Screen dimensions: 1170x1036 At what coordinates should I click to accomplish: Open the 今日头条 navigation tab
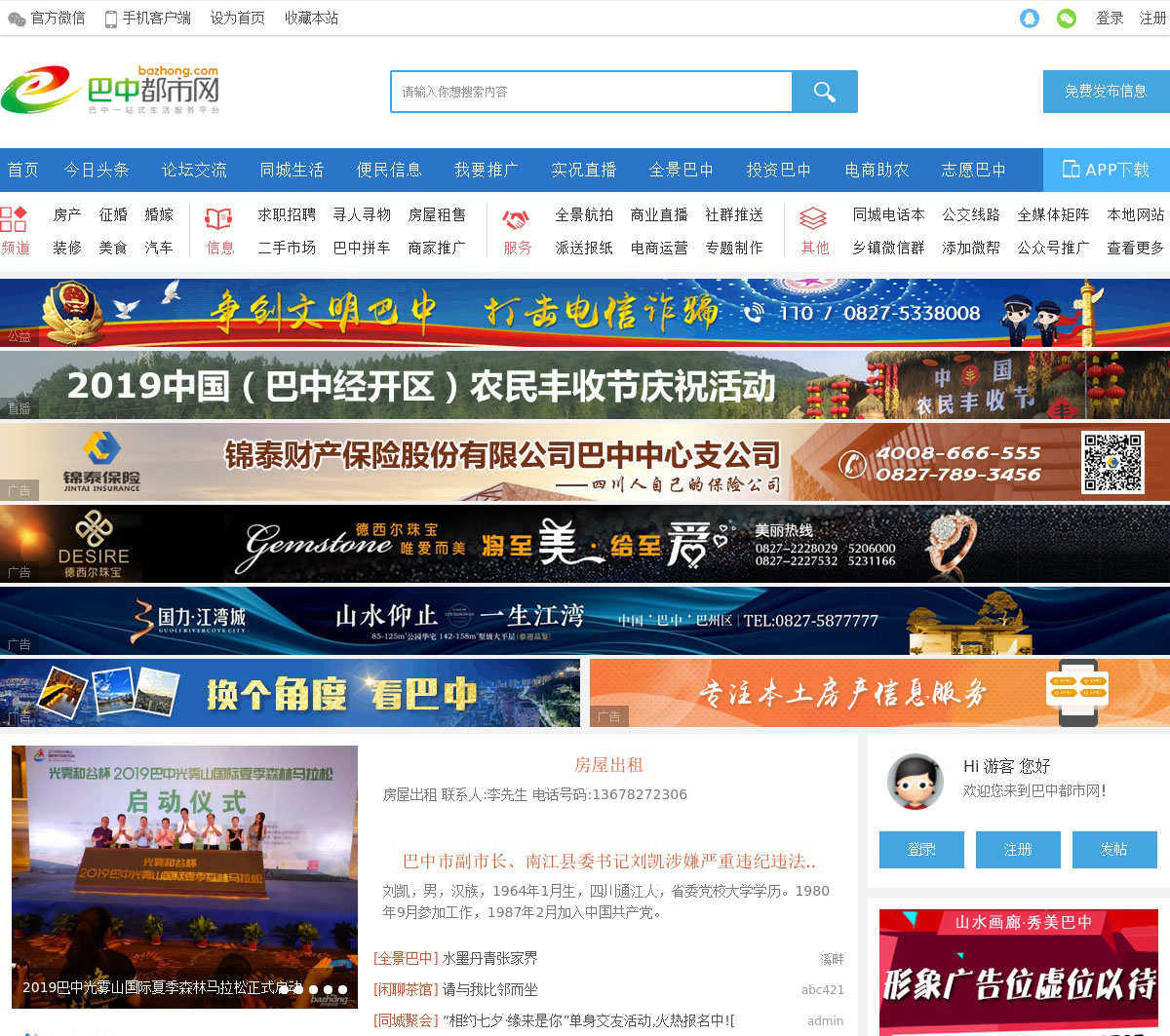click(97, 170)
